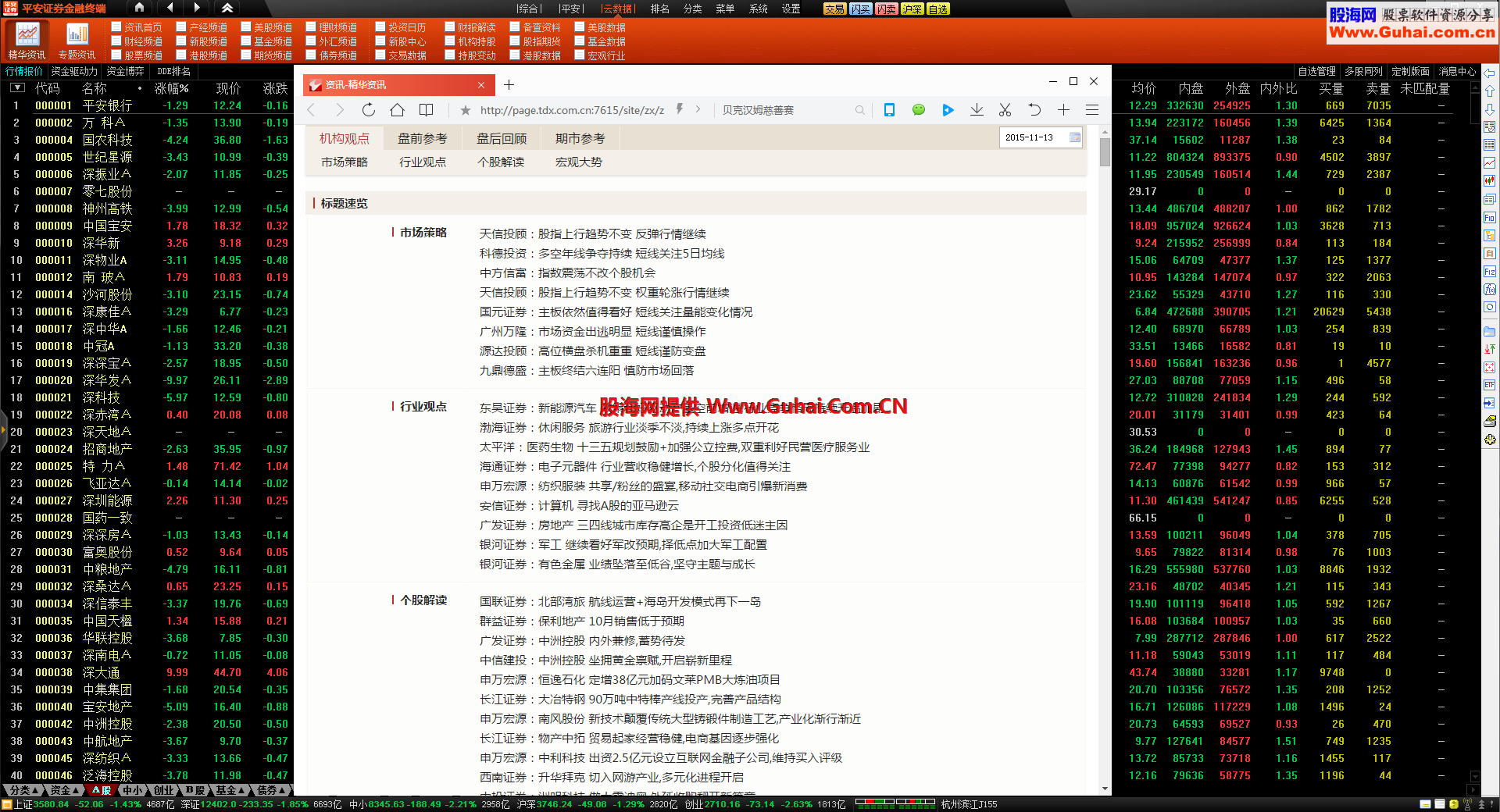Screen dimensions: 1500x812
Task: Check the 美股频道 box
Action: pyautogui.click(x=246, y=27)
